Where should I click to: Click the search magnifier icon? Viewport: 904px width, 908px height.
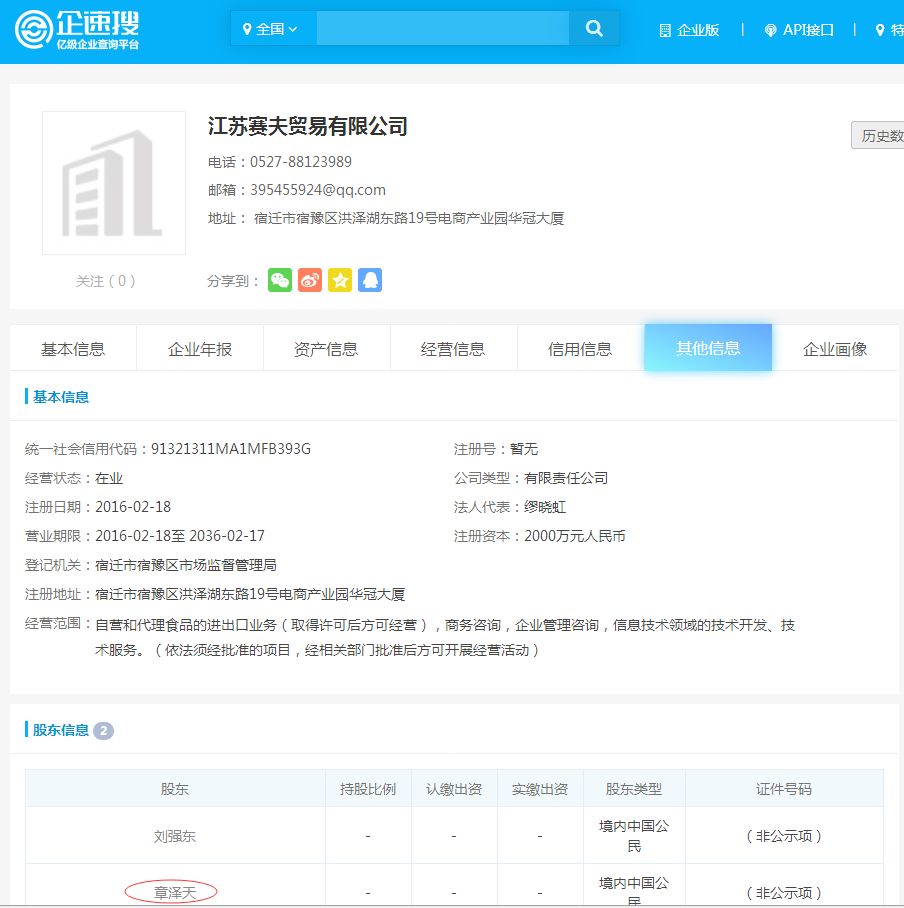[594, 28]
